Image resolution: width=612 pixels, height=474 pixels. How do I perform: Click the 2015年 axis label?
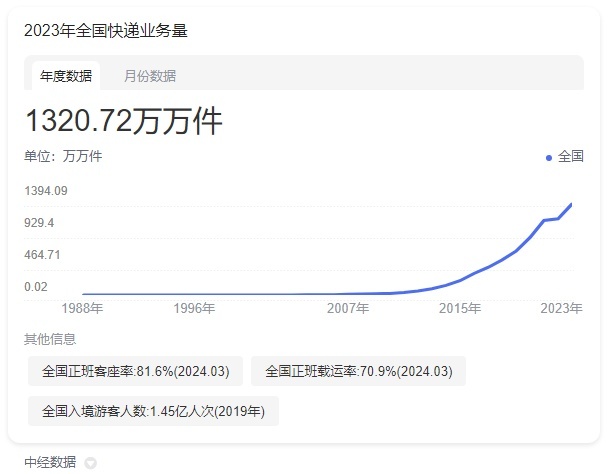click(460, 308)
